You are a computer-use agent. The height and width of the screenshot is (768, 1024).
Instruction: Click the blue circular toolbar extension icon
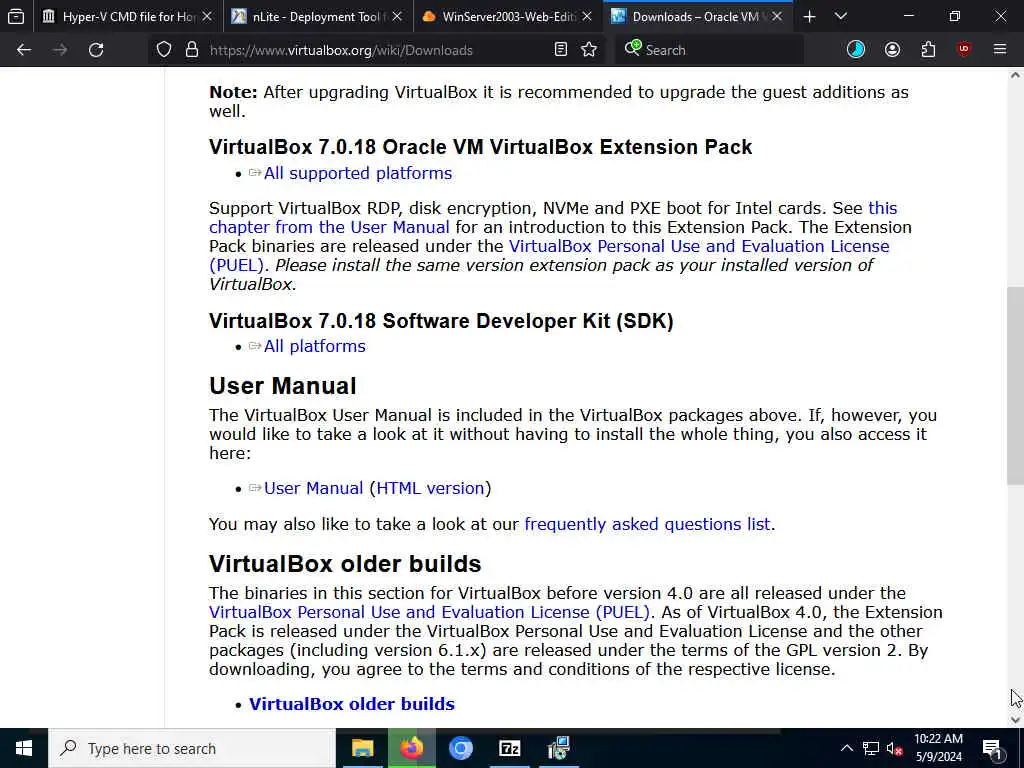coord(856,50)
